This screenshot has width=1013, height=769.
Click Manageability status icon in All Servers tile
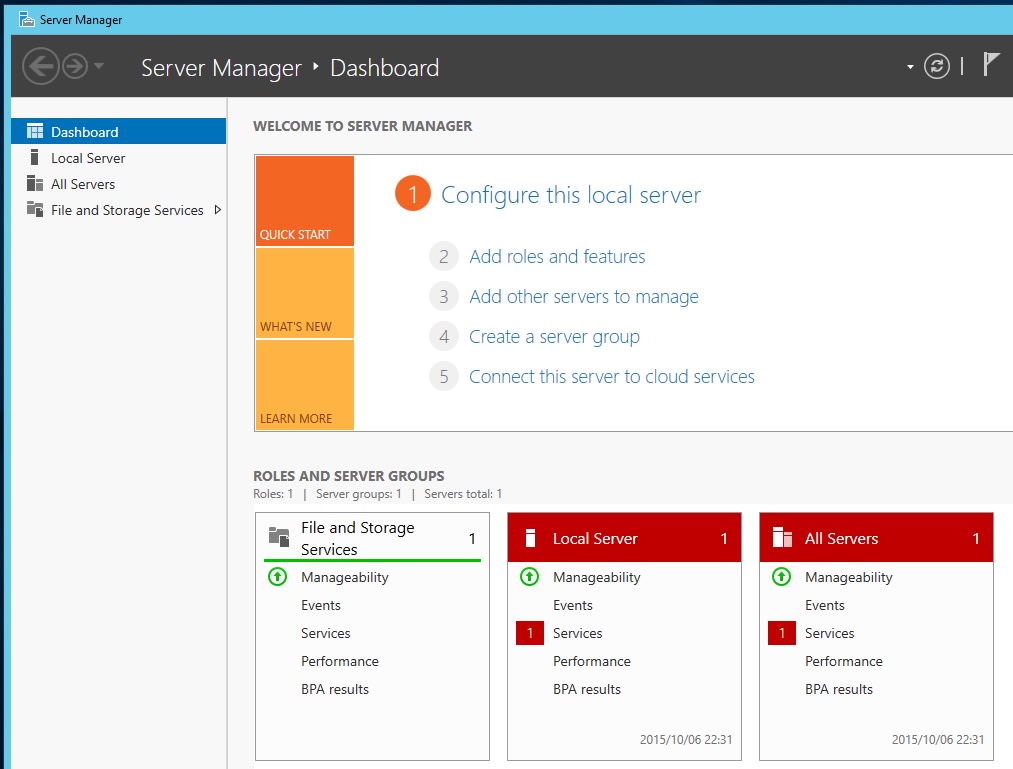coord(781,576)
